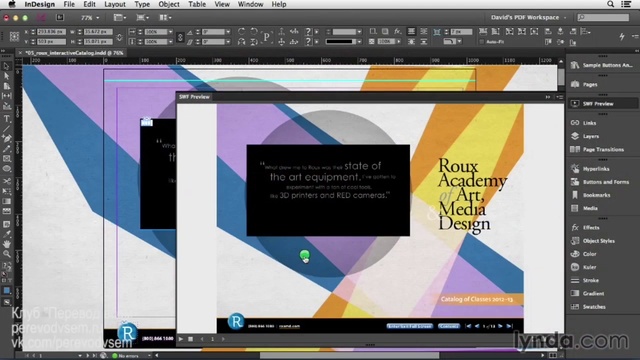Open the zoom level 77% dropdown
The width and height of the screenshot is (640, 360).
98,18
